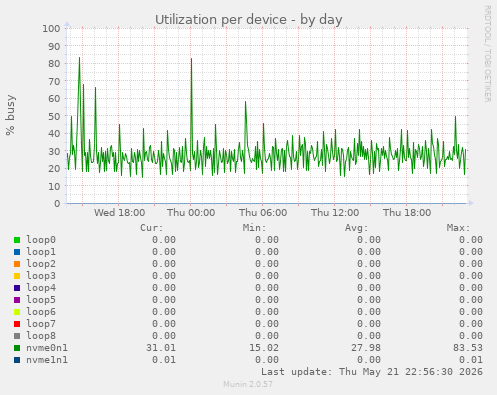Click the loop6 lime color swatch
497x395 pixels.
pos(17,312)
